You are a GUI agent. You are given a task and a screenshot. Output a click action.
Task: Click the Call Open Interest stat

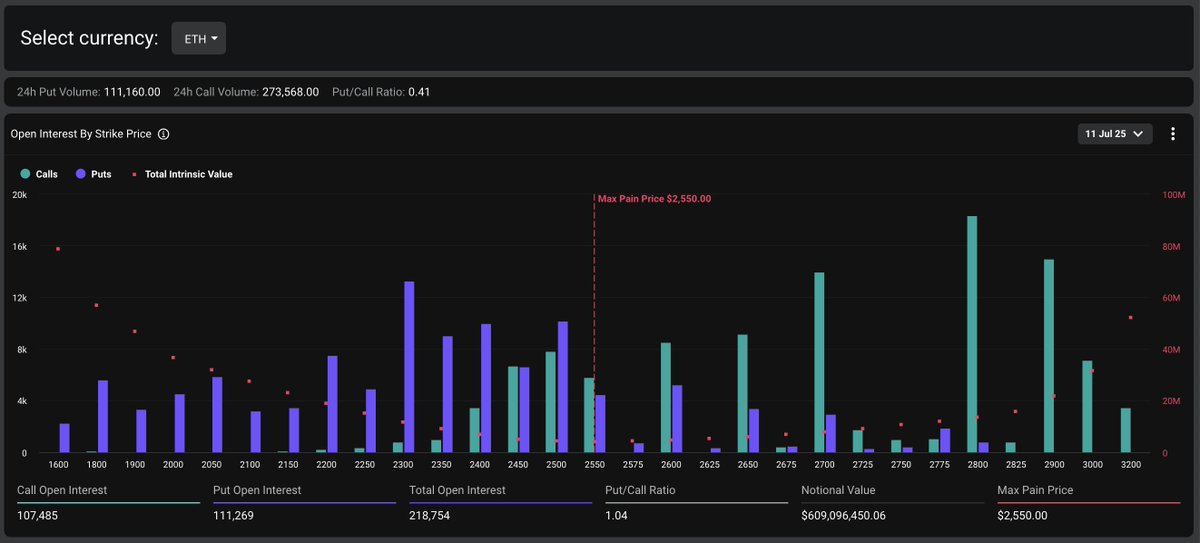[x=108, y=502]
